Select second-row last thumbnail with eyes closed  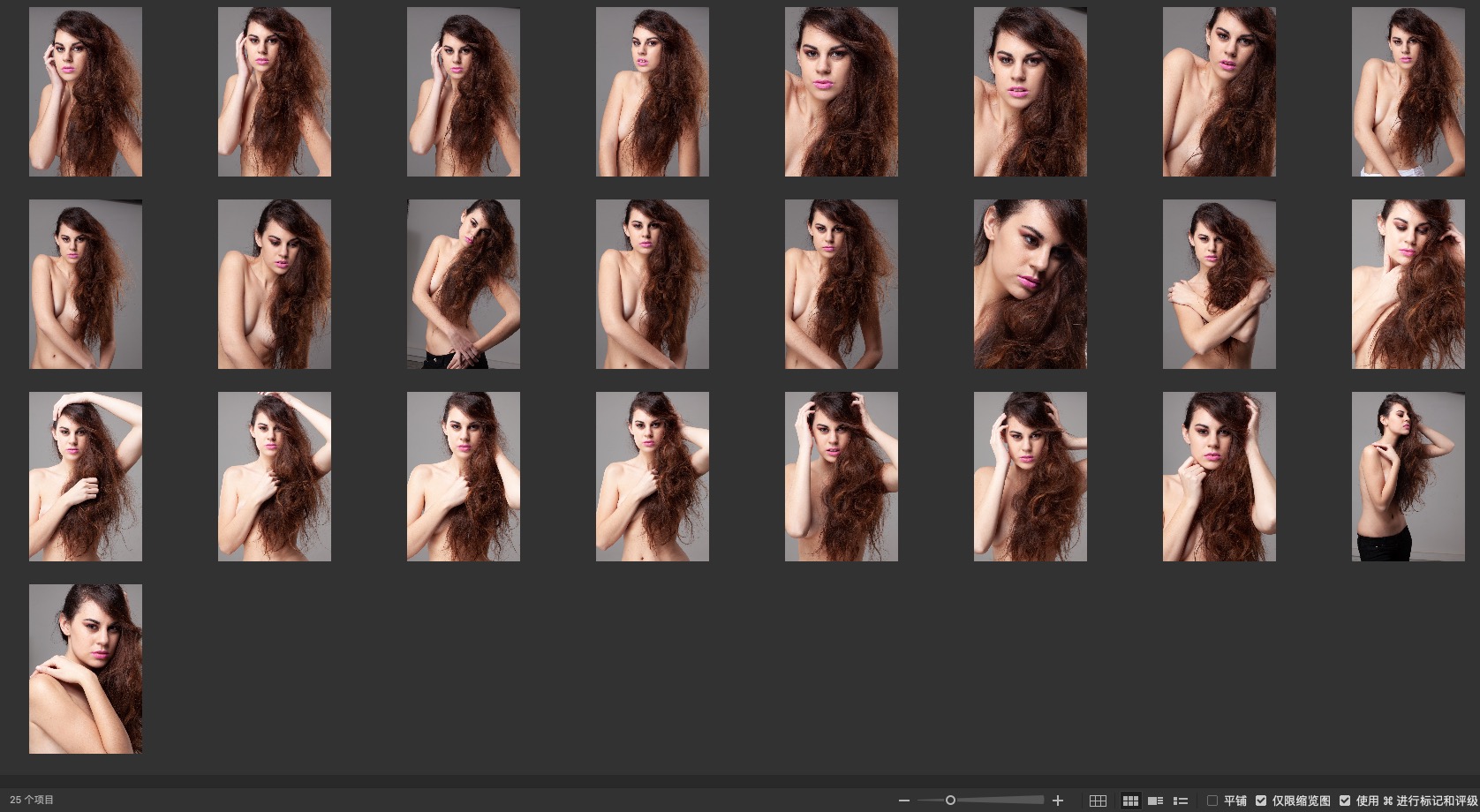[x=1408, y=283]
